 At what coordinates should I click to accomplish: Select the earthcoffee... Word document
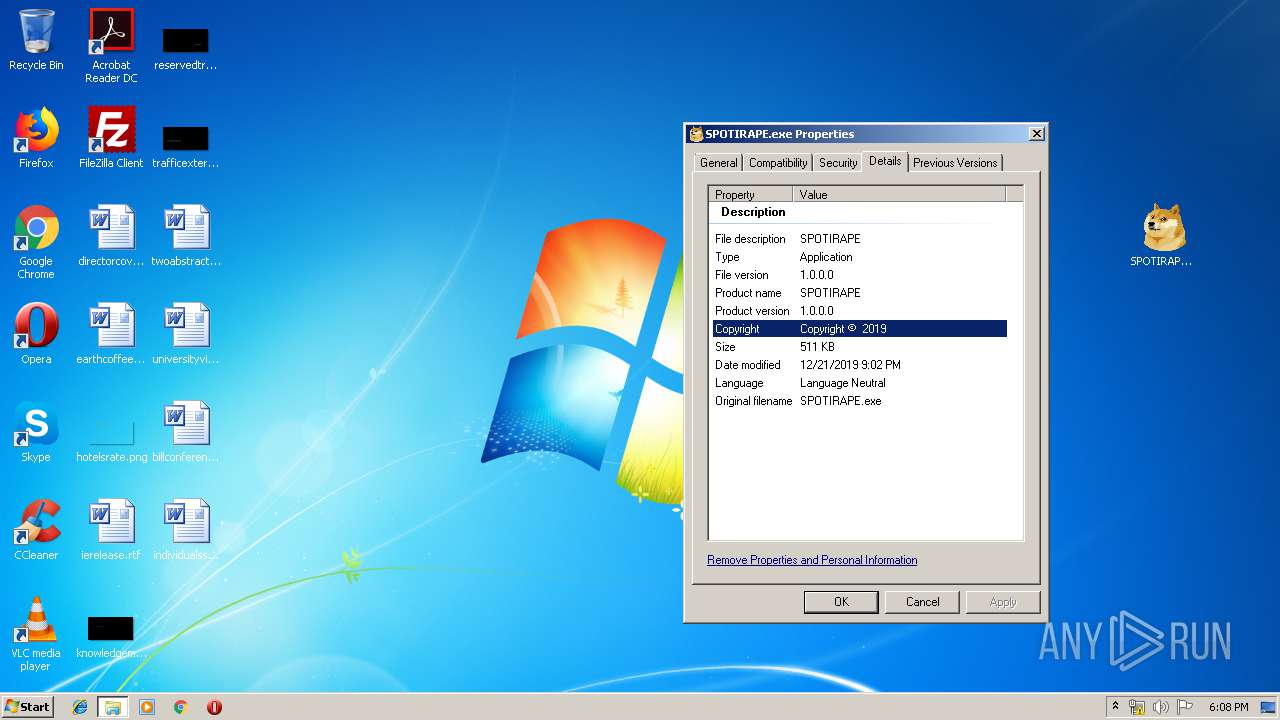(x=111, y=334)
